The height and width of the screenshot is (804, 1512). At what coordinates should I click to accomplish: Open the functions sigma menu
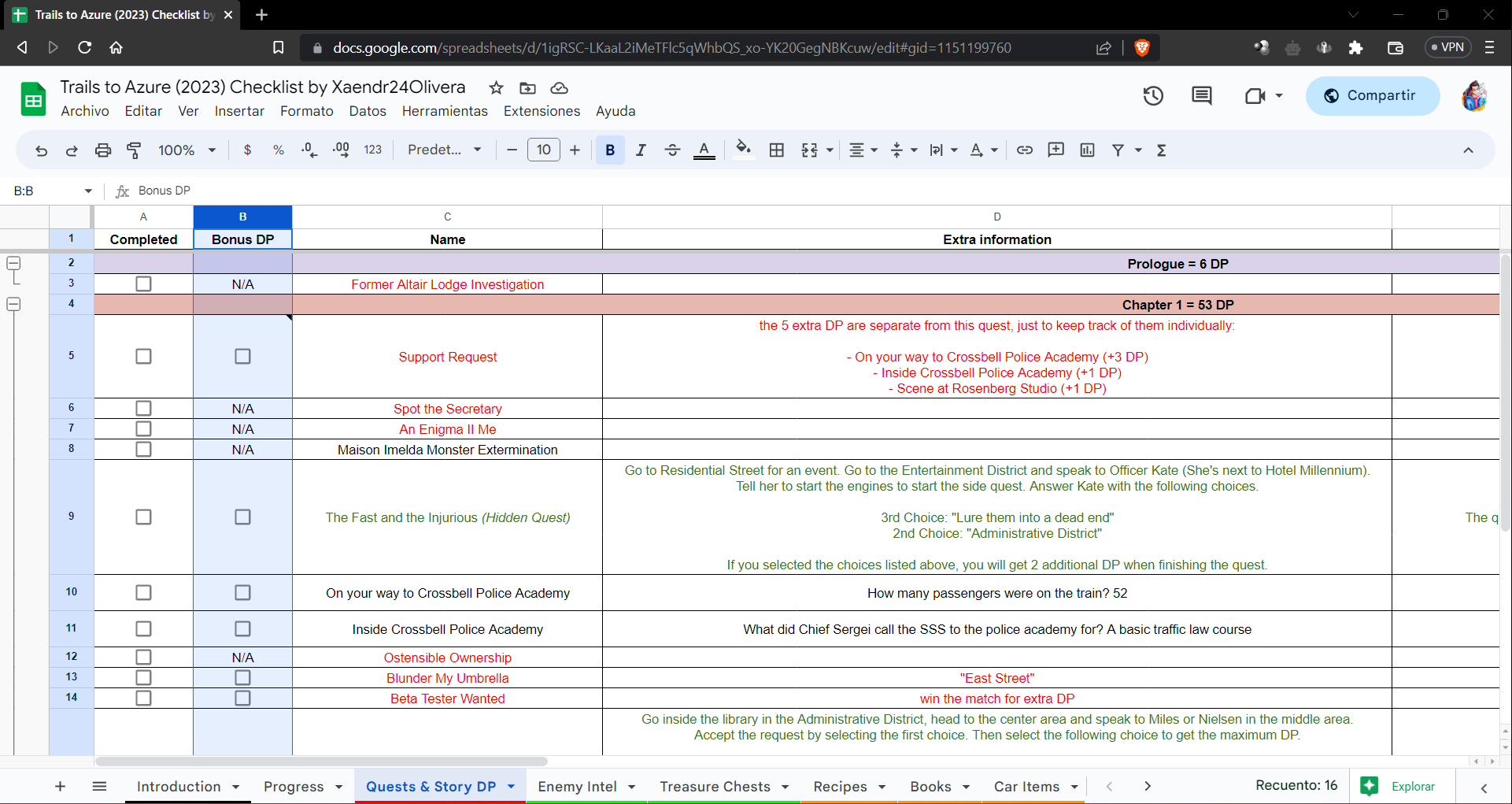point(1162,150)
